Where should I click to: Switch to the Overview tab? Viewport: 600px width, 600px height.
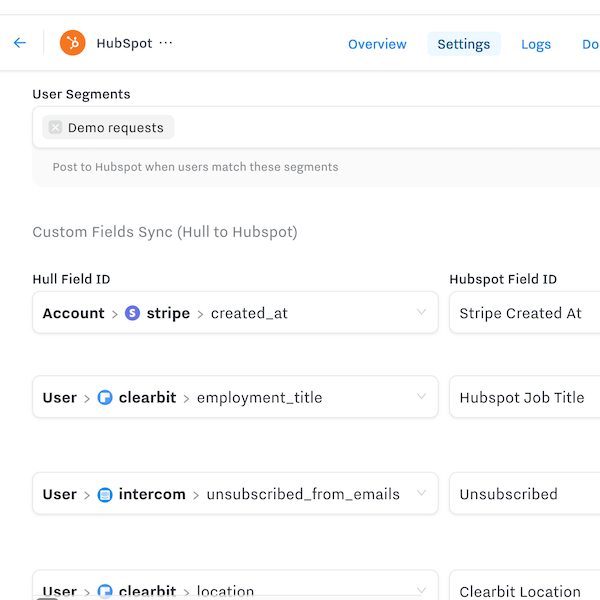[377, 44]
